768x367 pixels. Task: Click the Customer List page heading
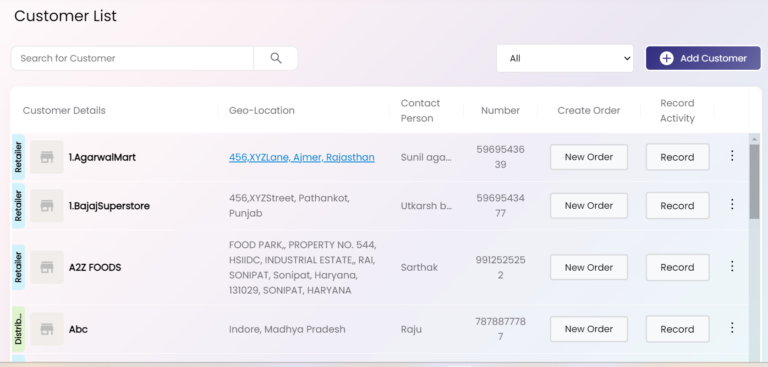66,16
